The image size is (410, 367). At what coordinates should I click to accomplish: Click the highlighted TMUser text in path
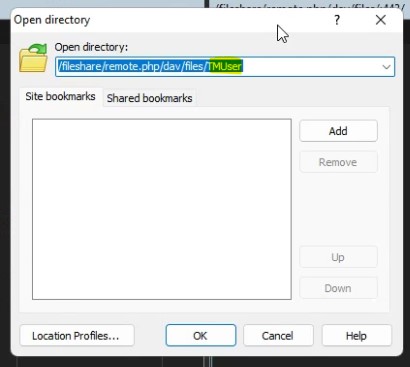click(225, 66)
